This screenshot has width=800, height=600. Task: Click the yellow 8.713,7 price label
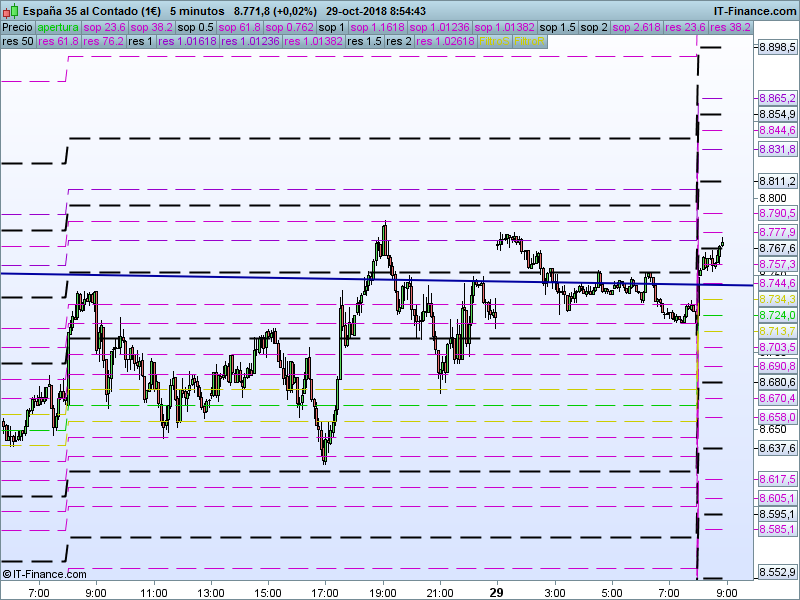point(777,331)
